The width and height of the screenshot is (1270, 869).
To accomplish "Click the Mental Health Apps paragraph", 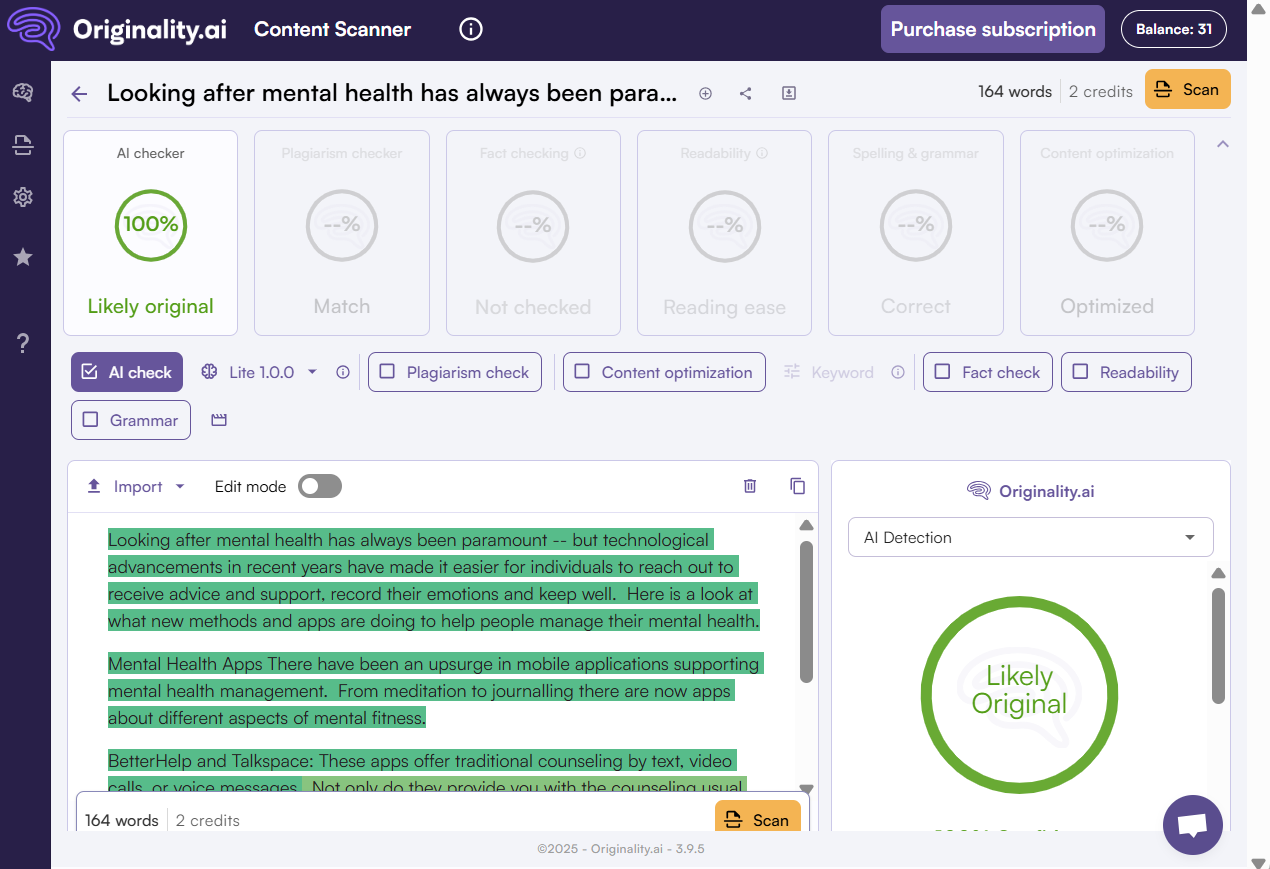I will (x=434, y=690).
